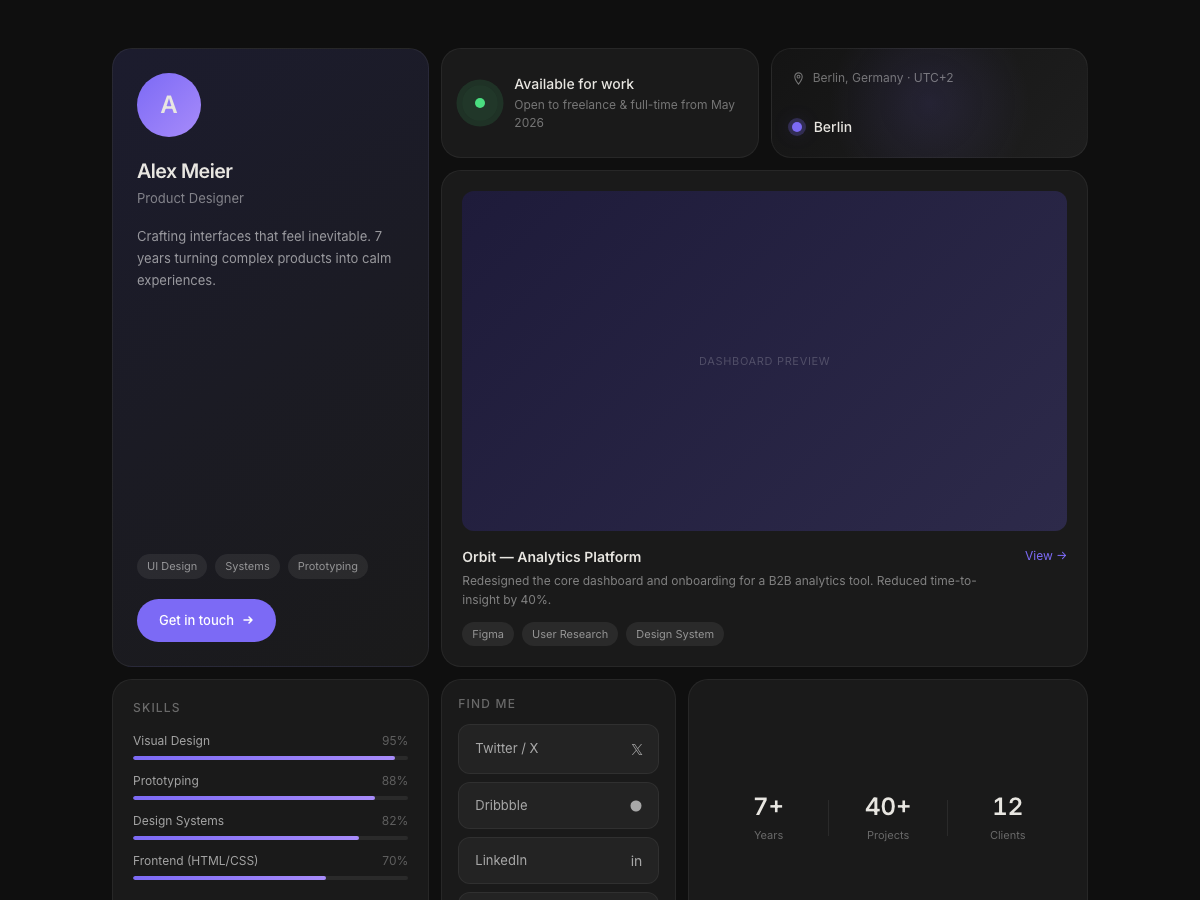Viewport: 1200px width, 900px height.
Task: Click the avatar circle with letter A
Action: [x=169, y=105]
